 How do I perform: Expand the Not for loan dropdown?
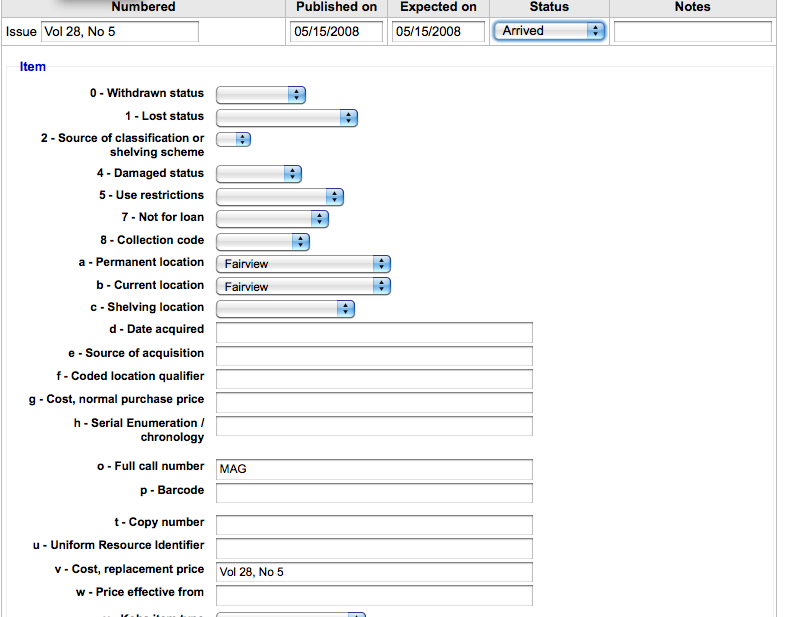click(x=272, y=219)
